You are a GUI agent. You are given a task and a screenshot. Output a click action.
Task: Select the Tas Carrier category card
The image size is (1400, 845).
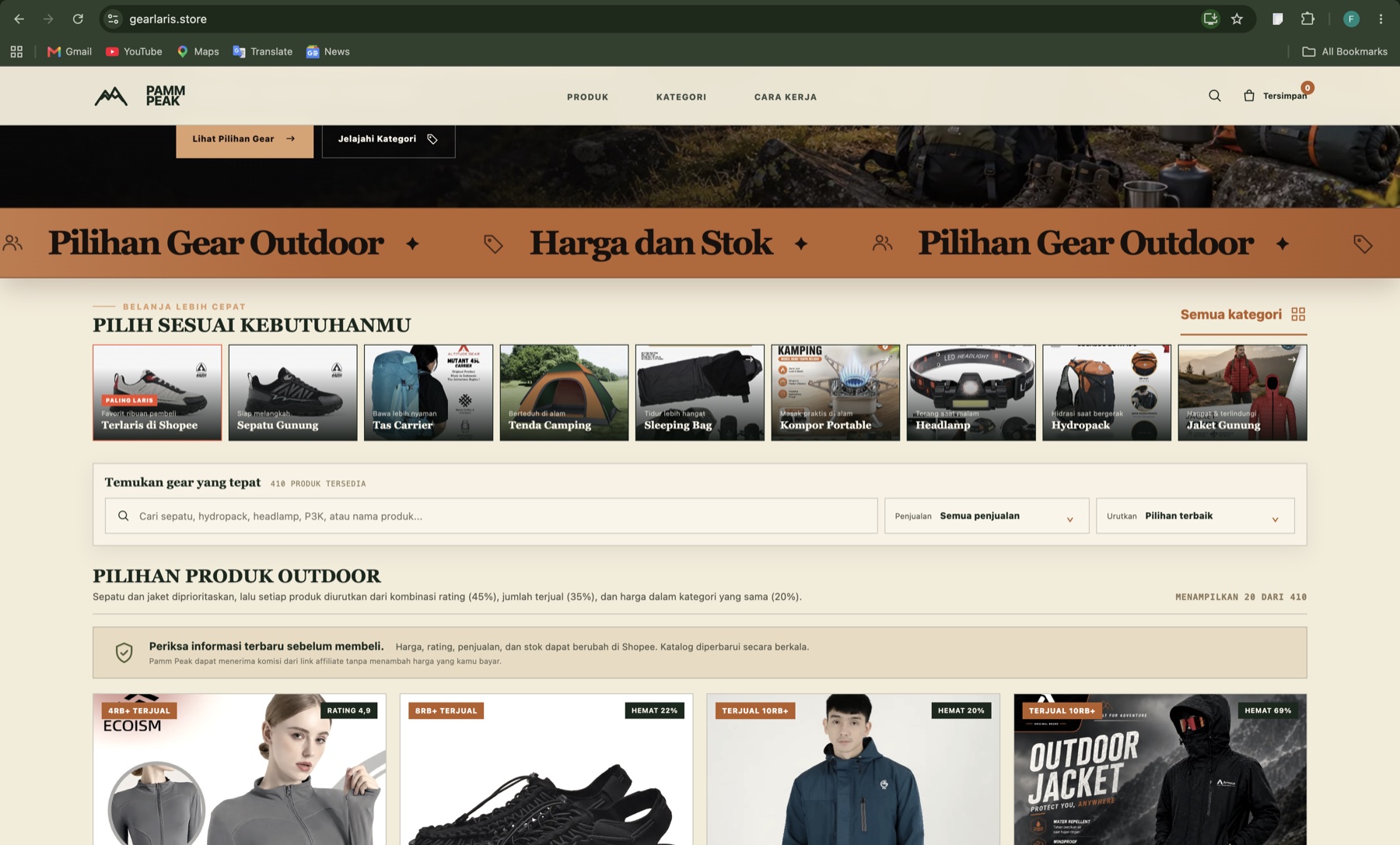click(429, 393)
